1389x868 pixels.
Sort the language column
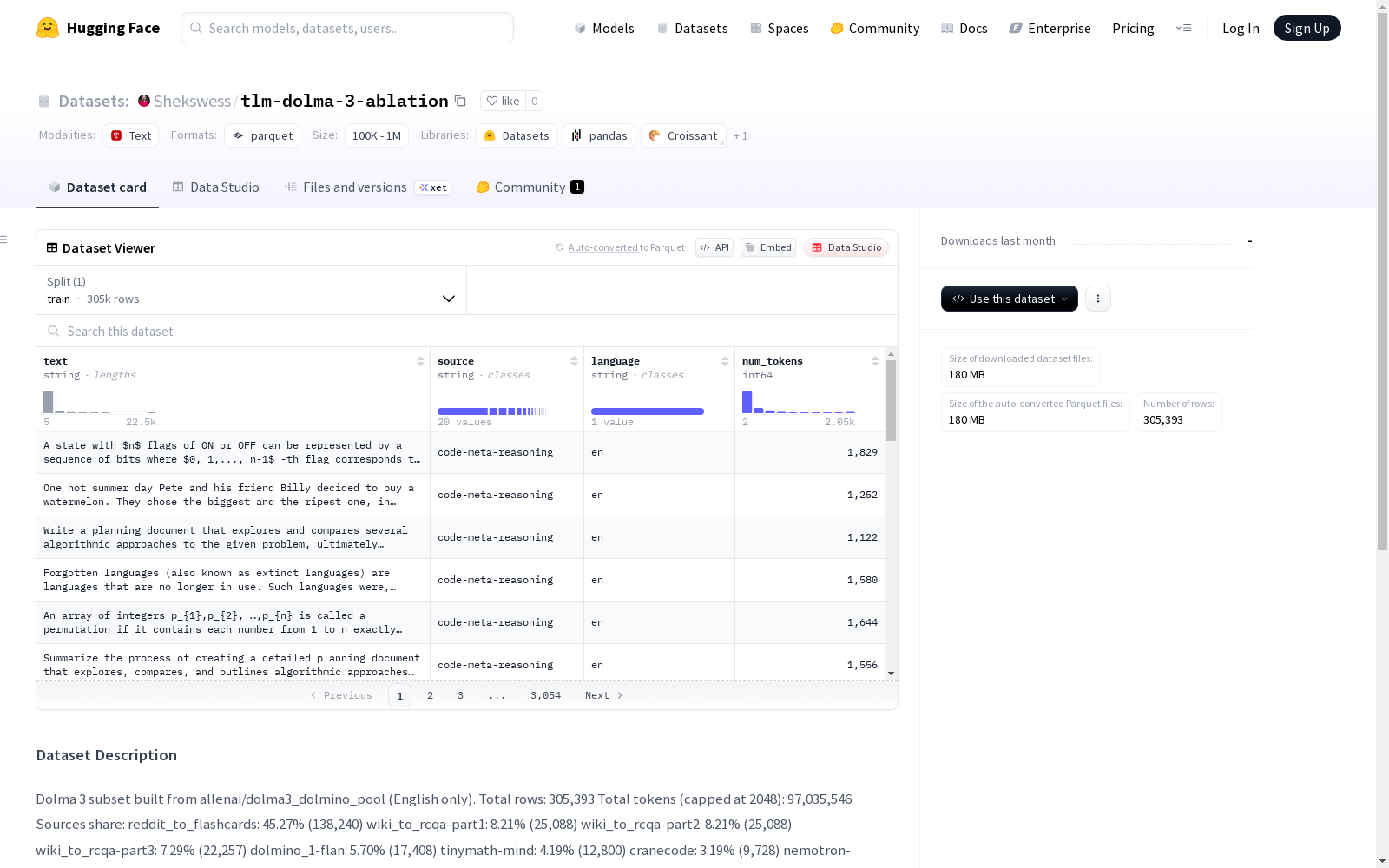pyautogui.click(x=725, y=361)
